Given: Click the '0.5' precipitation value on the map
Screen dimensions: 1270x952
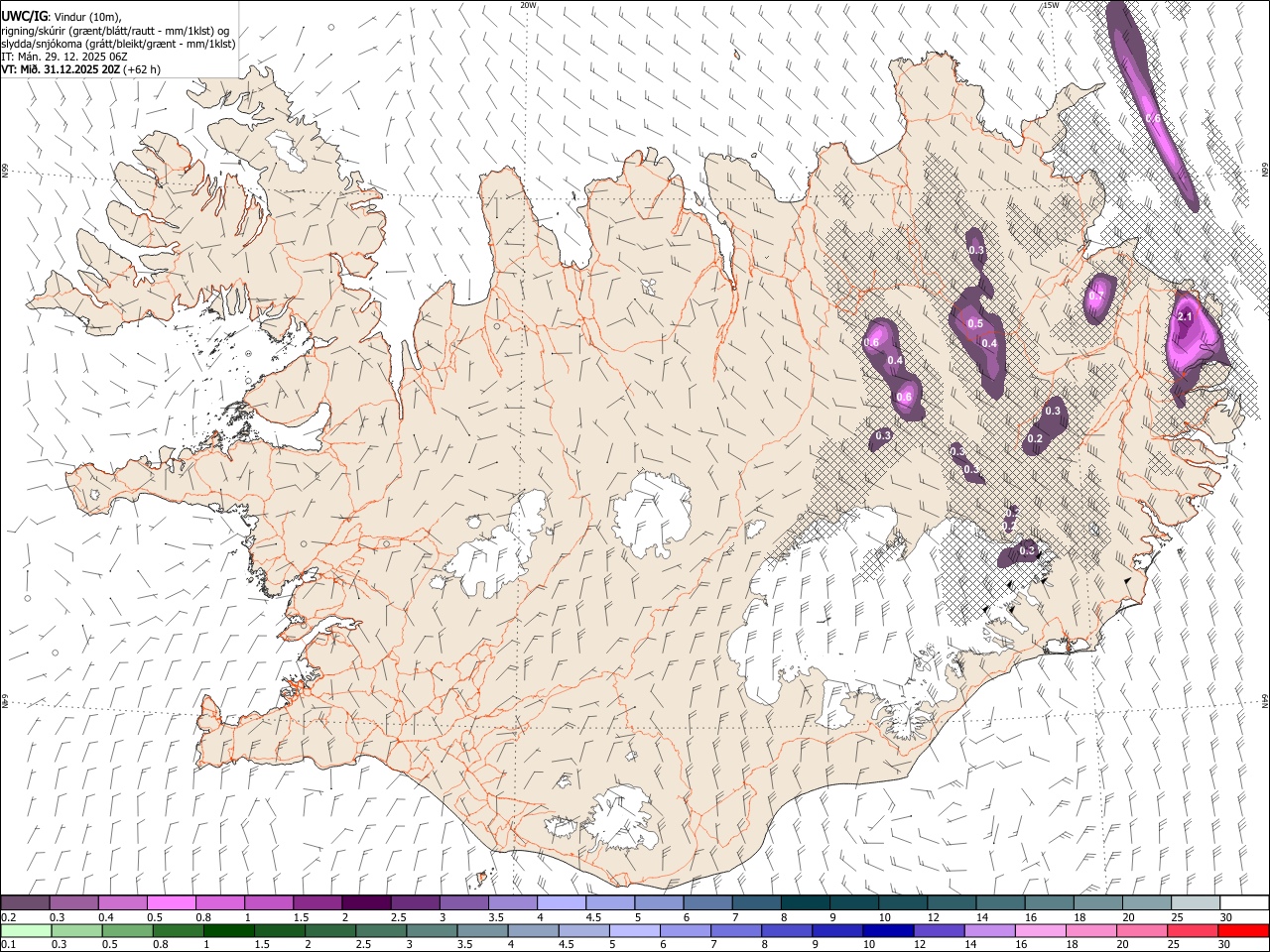Looking at the screenshot, I should pyautogui.click(x=975, y=323).
